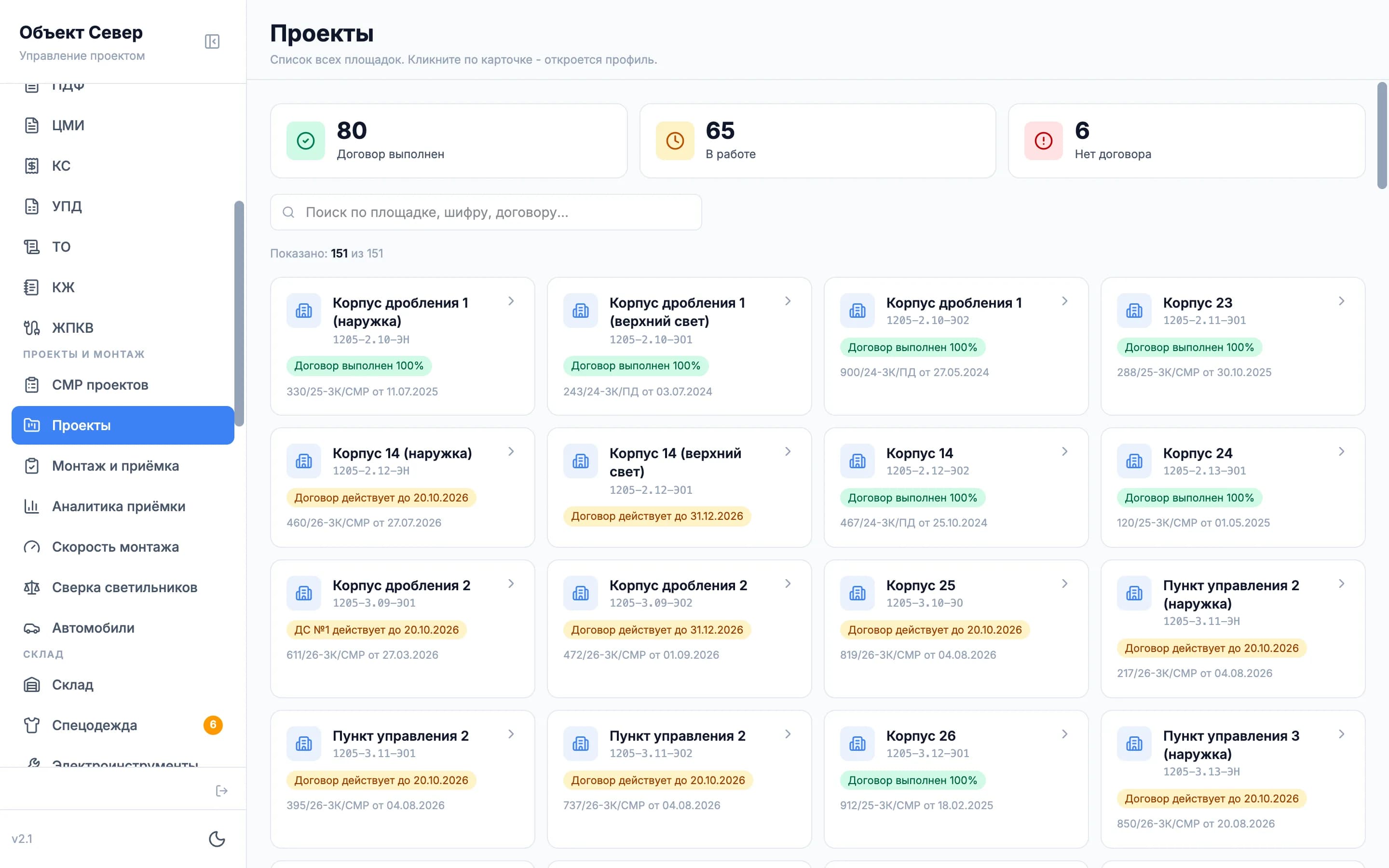Click ДС №1 действует до 20.10.2026 badge

point(377,630)
